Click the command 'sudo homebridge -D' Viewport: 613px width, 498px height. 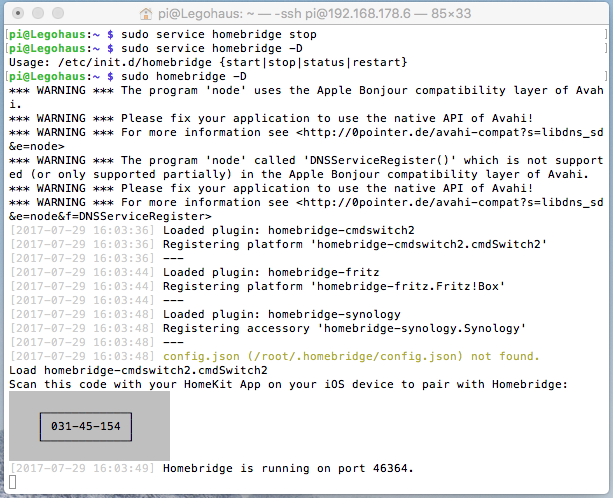click(x=184, y=77)
